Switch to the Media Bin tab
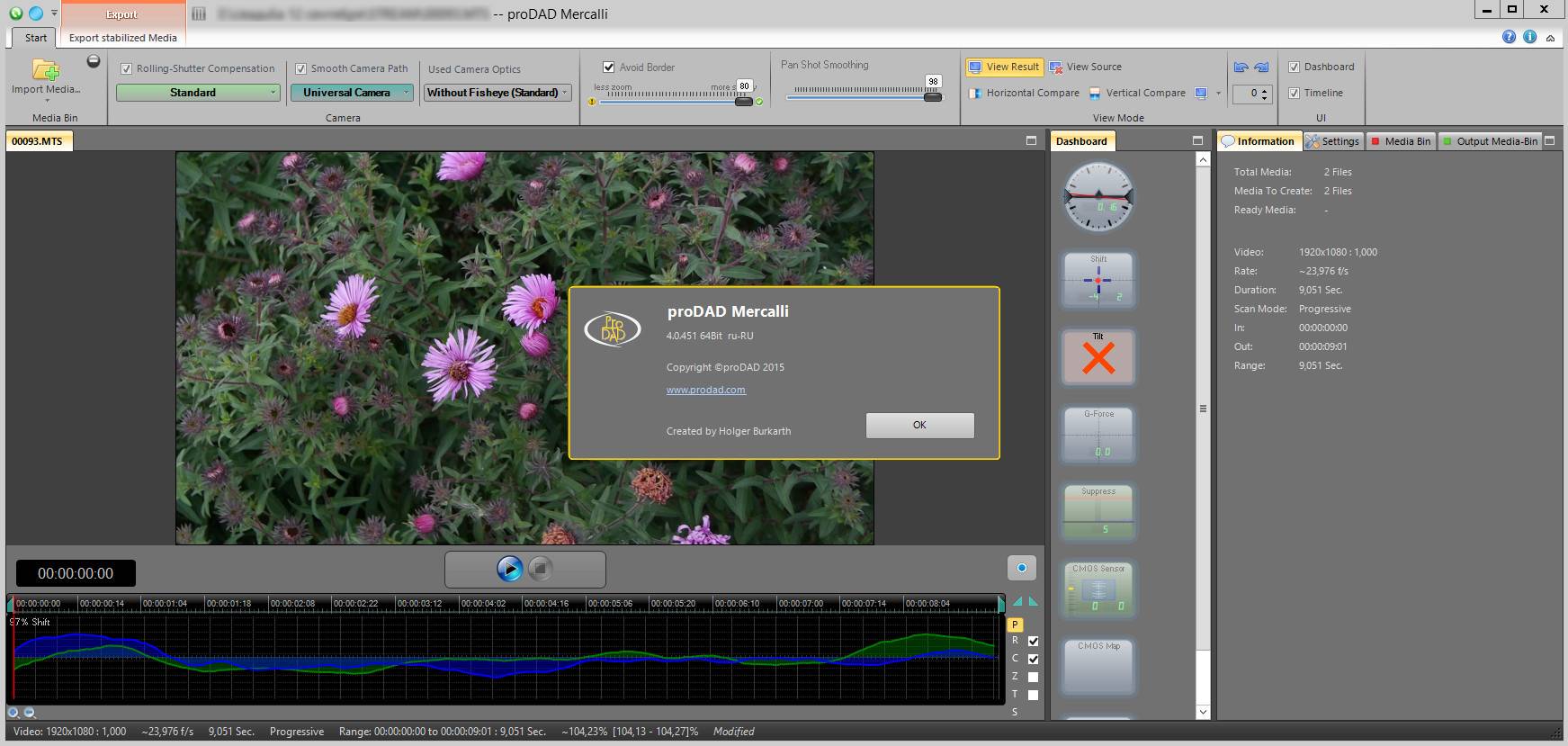 (x=1401, y=141)
